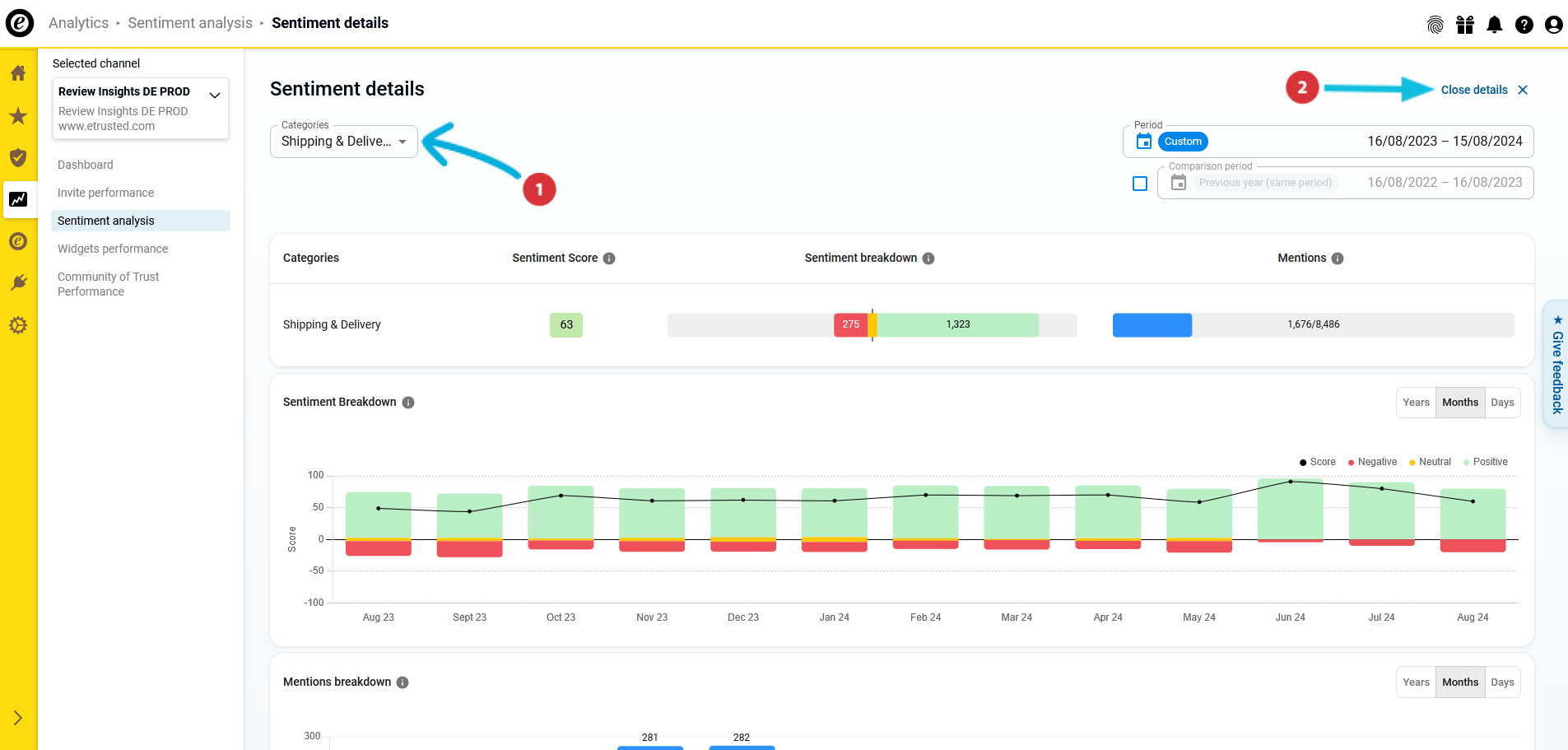Click the eTrusted logo icon
This screenshot has width=1568, height=750.
[x=20, y=23]
